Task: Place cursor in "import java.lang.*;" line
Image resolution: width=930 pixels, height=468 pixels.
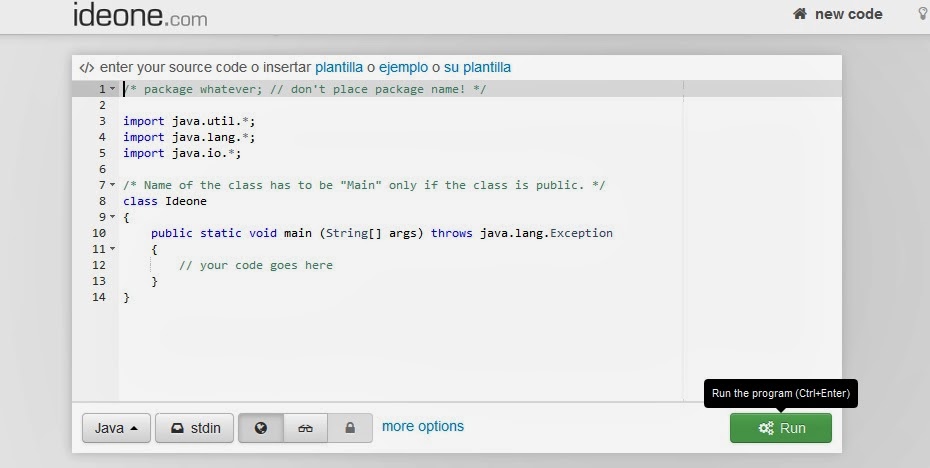Action: 189,137
